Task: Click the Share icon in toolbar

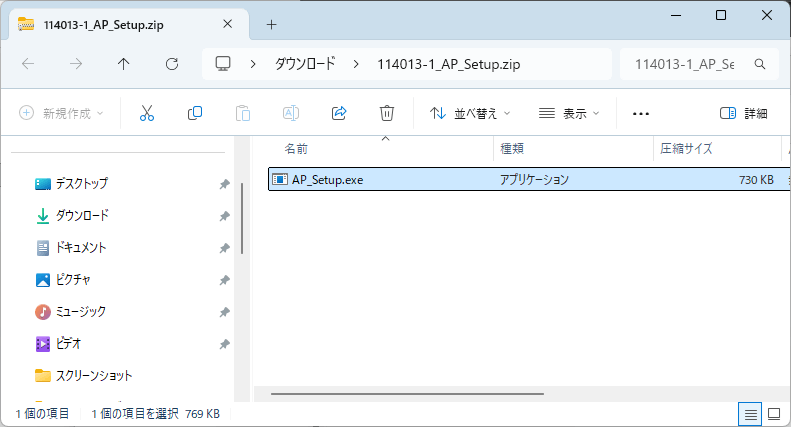Action: 339,113
